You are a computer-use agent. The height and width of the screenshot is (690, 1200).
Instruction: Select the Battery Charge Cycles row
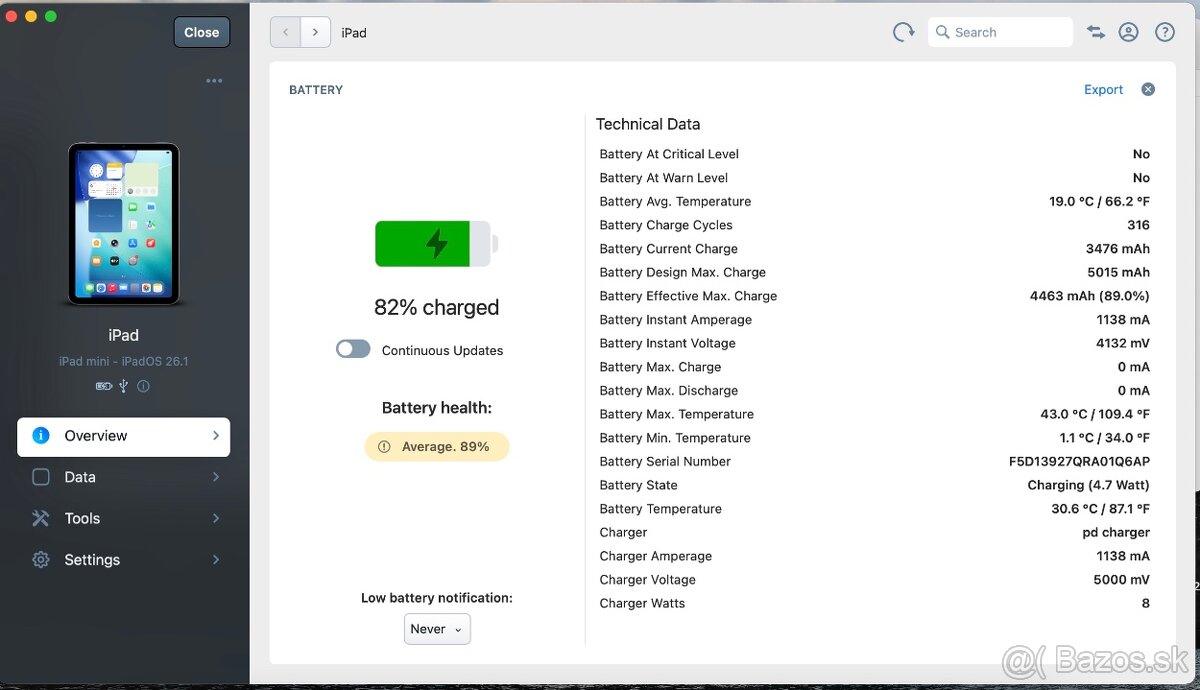pos(874,225)
